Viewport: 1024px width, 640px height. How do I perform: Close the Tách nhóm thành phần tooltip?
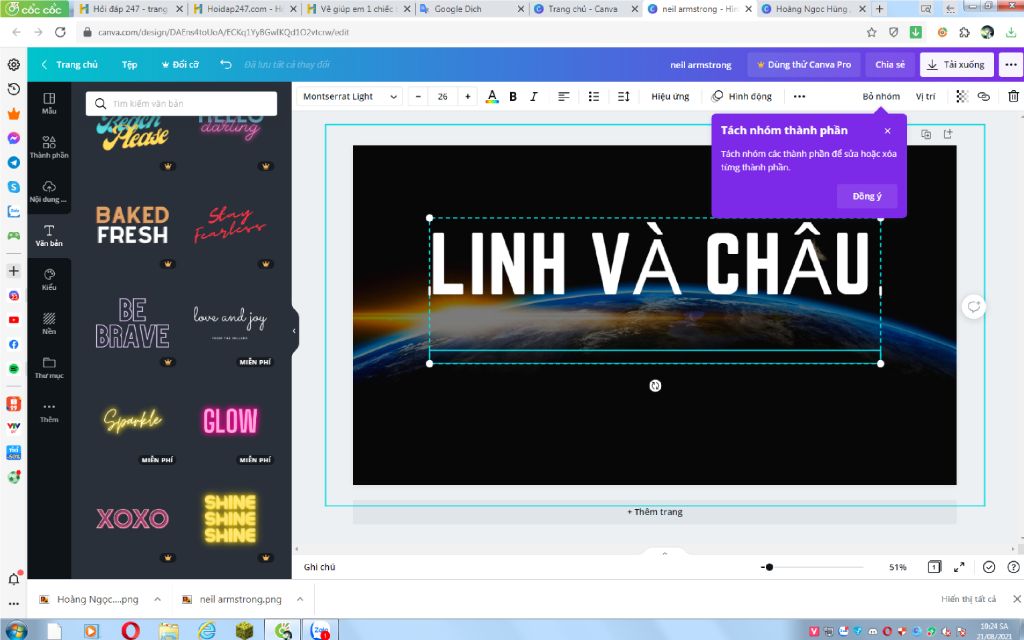(888, 131)
